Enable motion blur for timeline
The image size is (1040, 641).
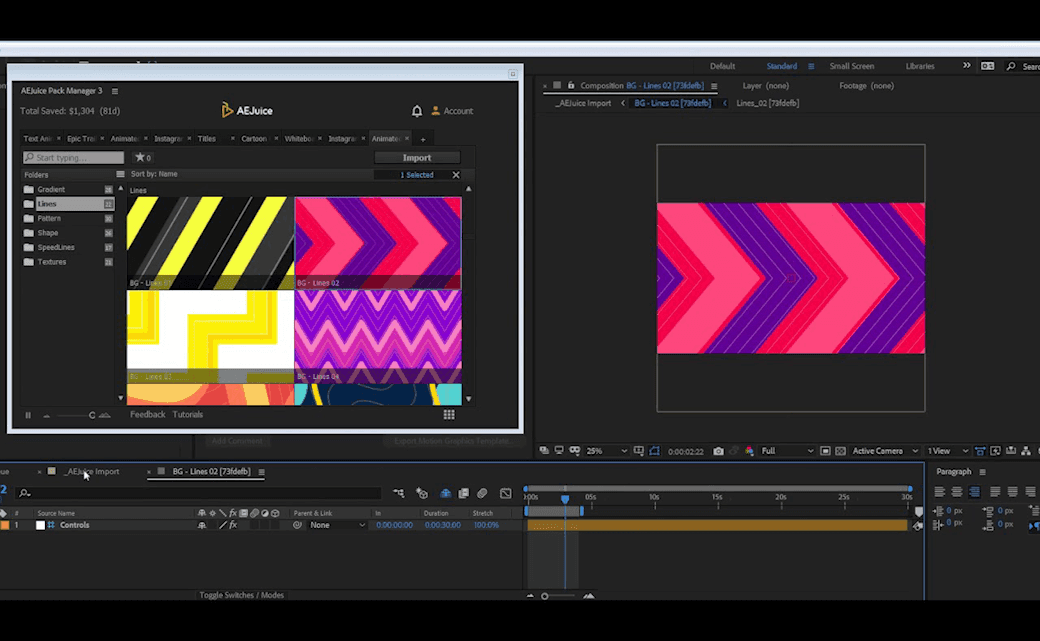[482, 493]
